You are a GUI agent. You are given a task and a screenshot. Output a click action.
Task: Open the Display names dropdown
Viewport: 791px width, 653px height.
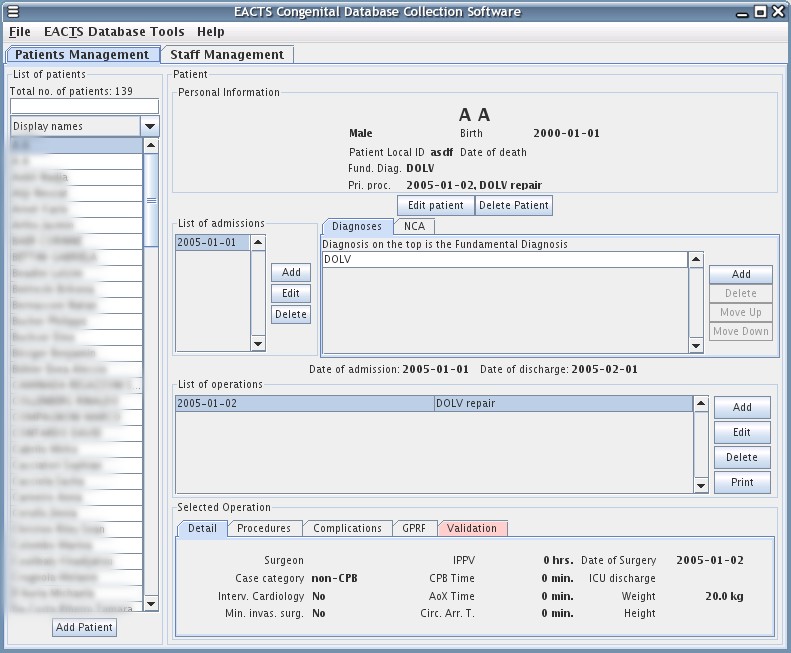[x=150, y=126]
